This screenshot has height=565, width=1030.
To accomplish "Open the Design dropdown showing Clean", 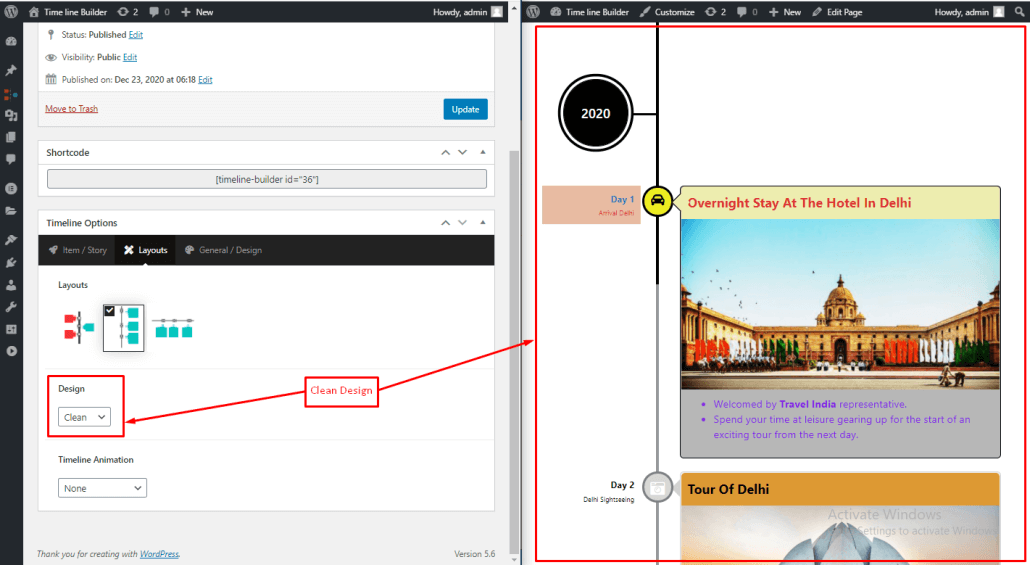I will pyautogui.click(x=84, y=417).
